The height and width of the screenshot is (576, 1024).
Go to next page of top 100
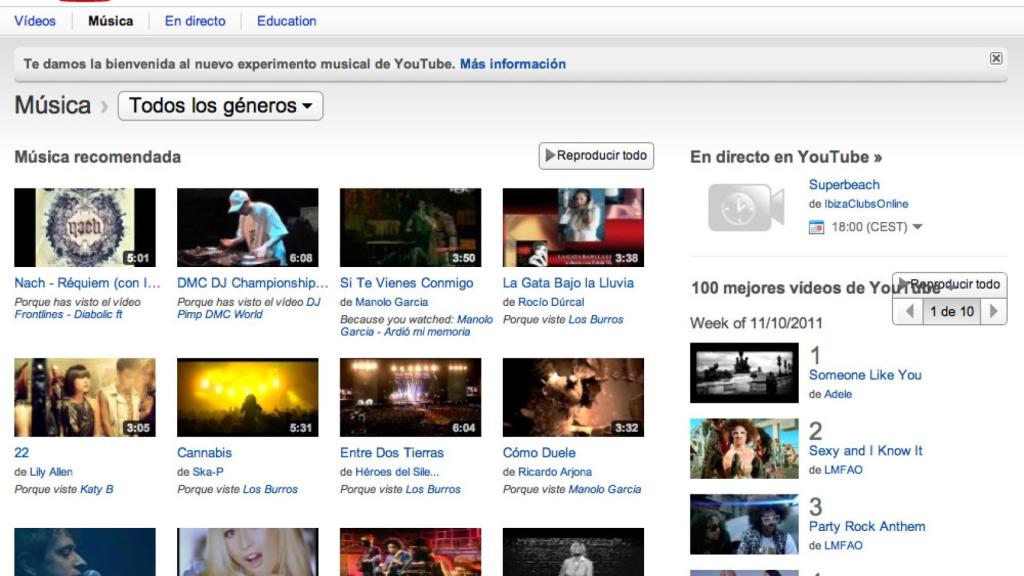(993, 312)
